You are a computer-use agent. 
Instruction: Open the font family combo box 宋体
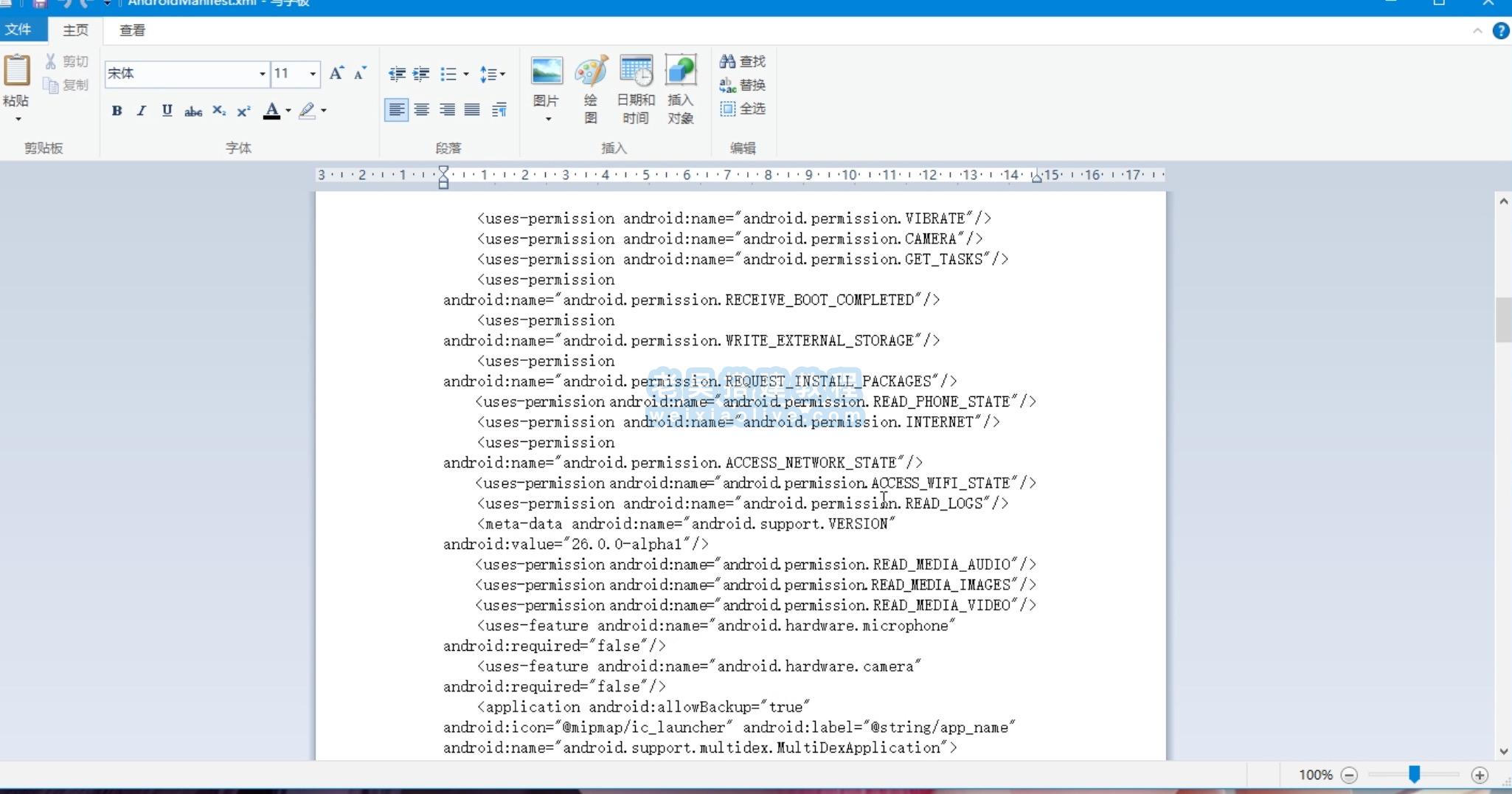(187, 74)
